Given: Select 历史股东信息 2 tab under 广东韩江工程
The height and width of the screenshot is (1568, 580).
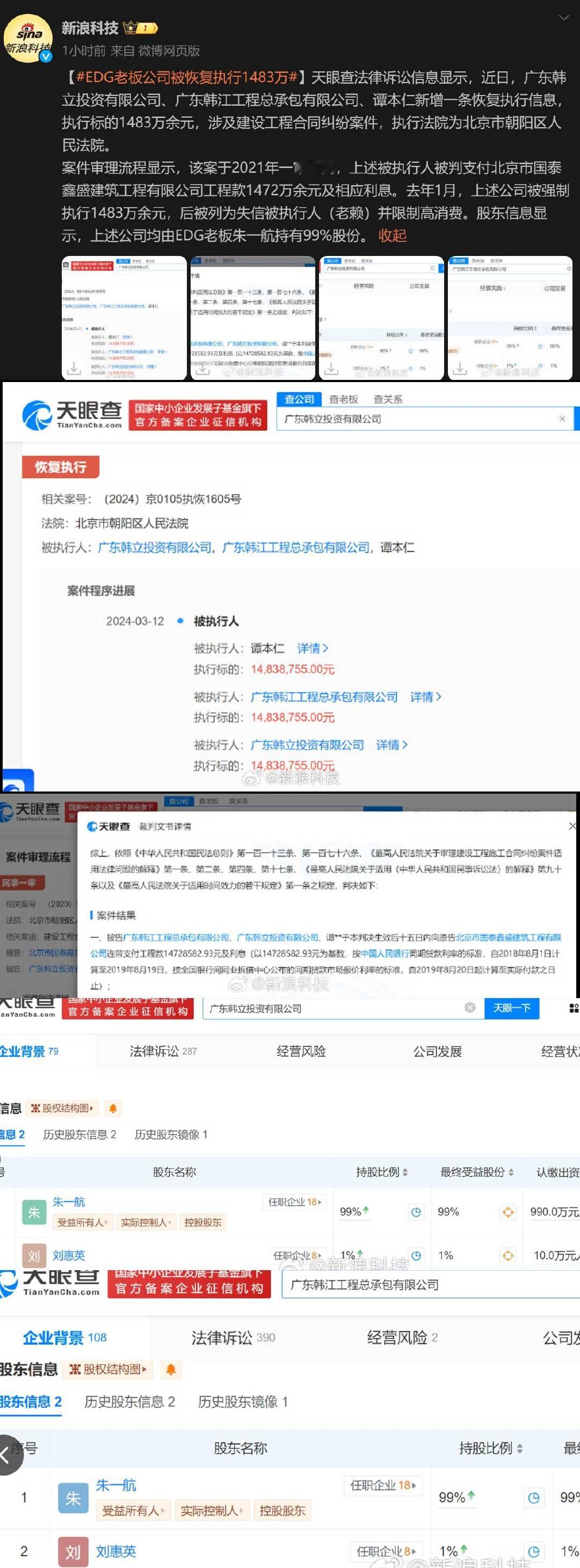Looking at the screenshot, I should click(x=130, y=1402).
